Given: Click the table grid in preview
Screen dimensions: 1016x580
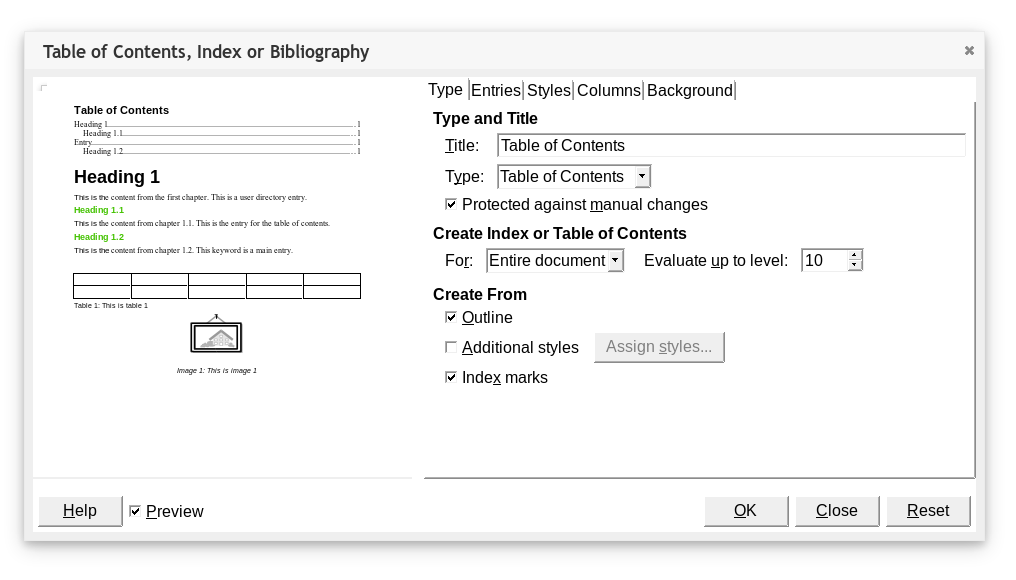Looking at the screenshot, I should tap(217, 286).
